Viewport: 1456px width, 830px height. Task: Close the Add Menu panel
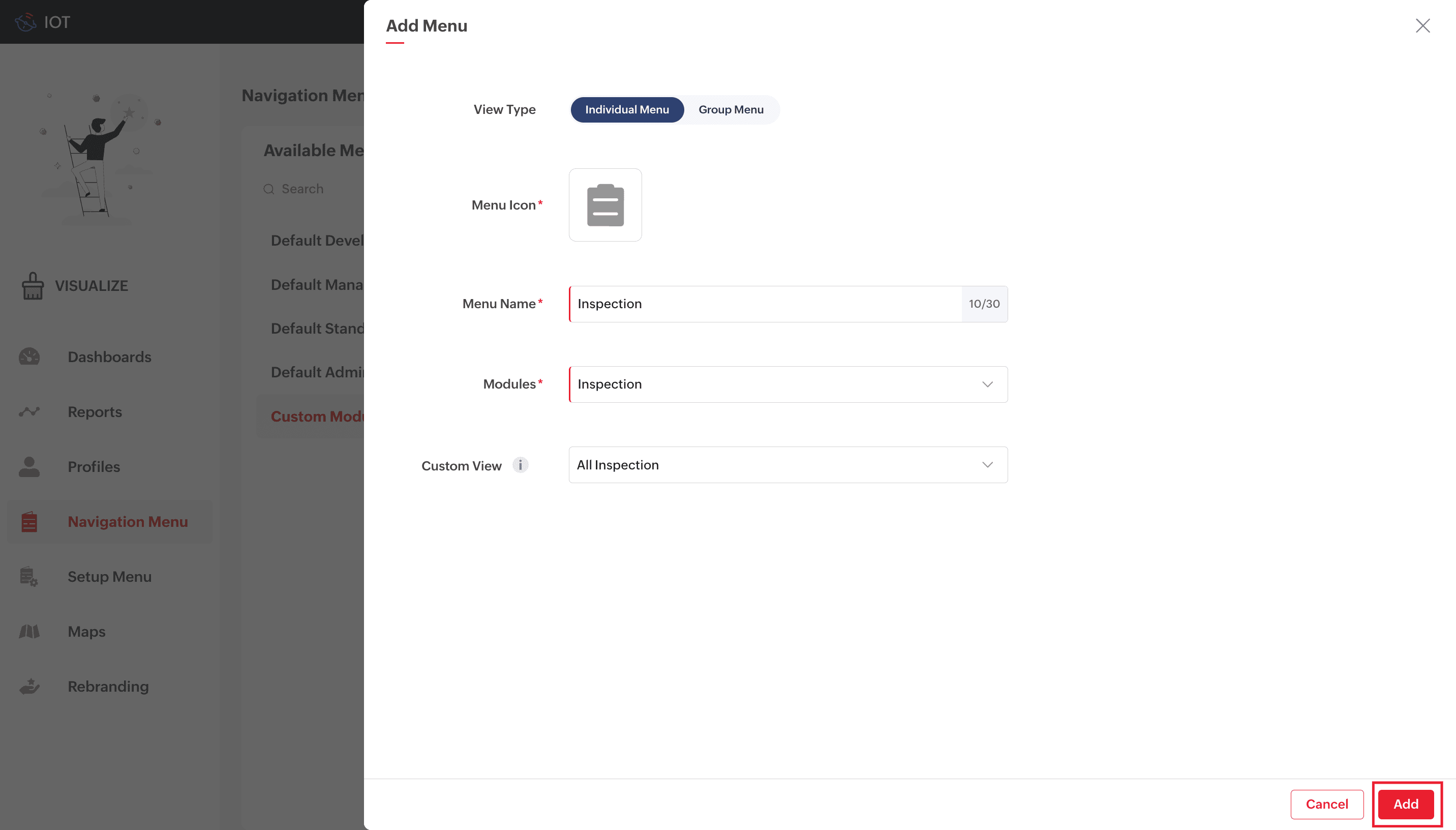click(1422, 25)
